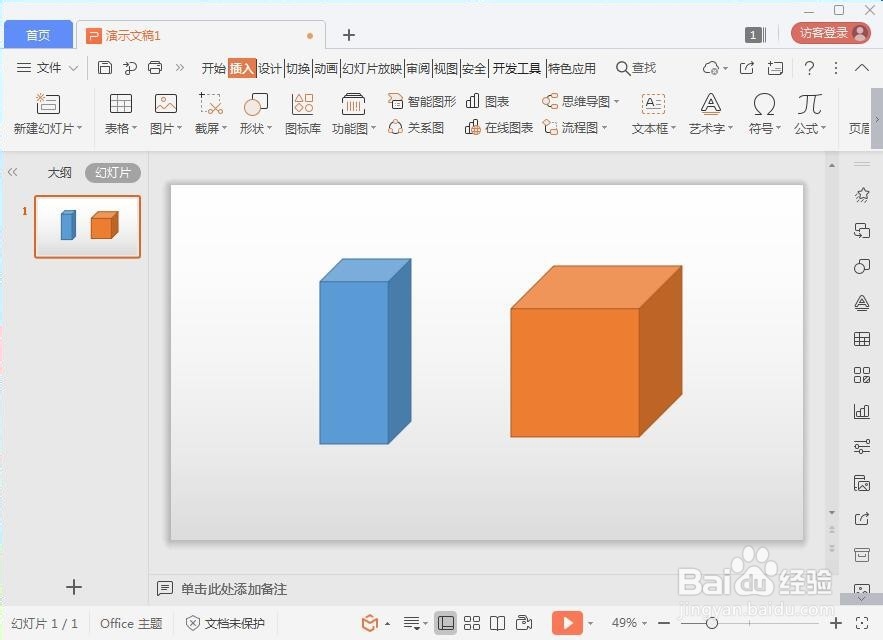
Task: Open the chart icon in right sidebar
Action: point(862,411)
